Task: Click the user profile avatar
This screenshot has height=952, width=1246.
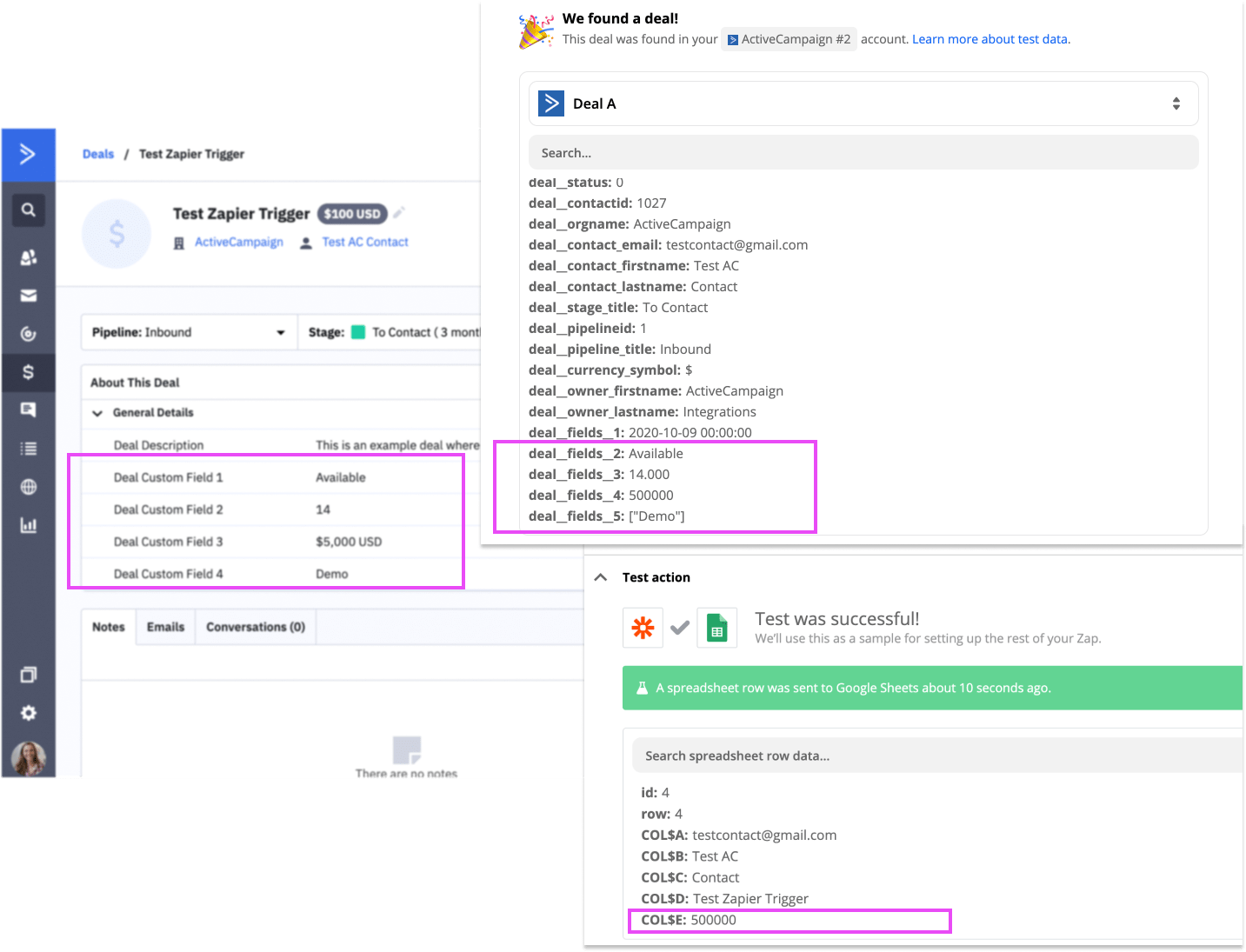Action: tap(29, 758)
